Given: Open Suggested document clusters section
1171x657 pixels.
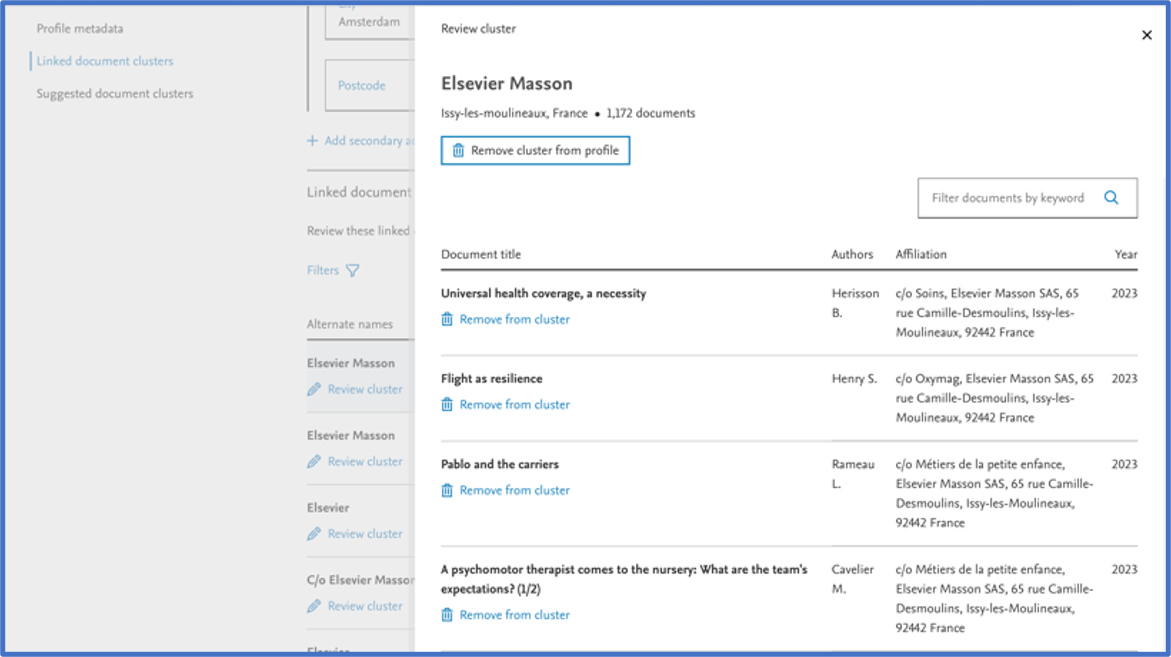Looking at the screenshot, I should click(x=115, y=94).
